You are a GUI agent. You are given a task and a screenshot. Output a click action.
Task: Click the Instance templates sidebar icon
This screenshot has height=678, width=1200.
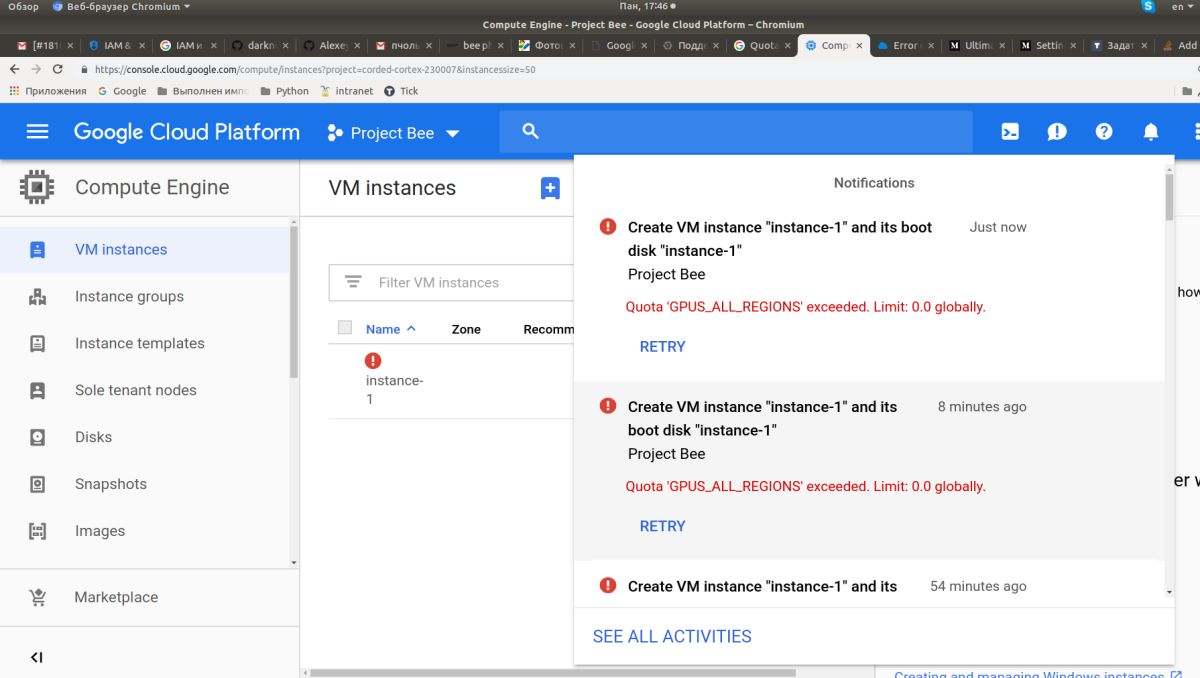click(x=38, y=344)
